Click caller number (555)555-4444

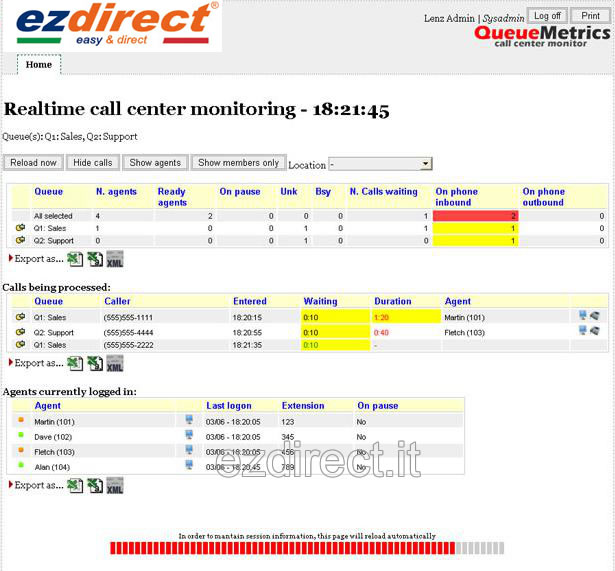click(x=128, y=333)
